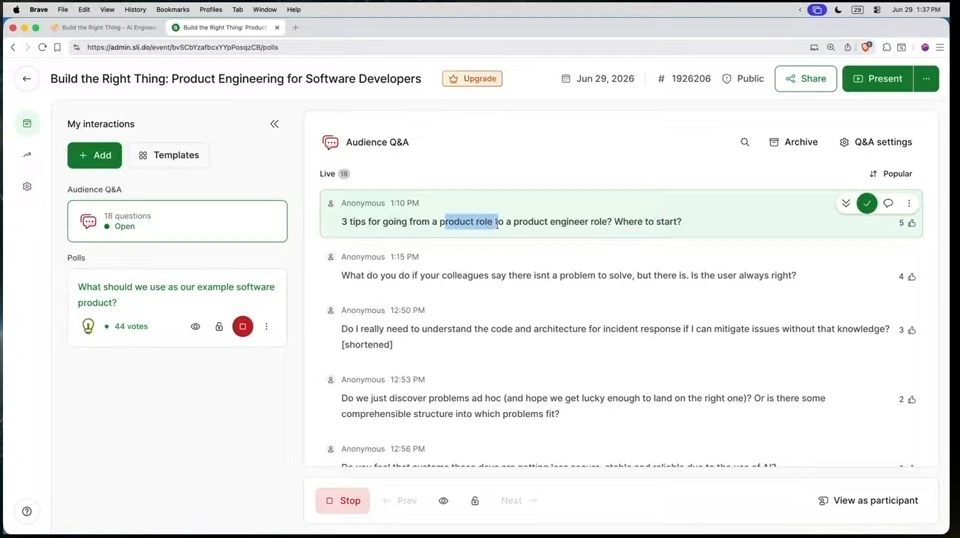Select the anonymous question posted at 12:53 PM

pyautogui.click(x=619, y=397)
